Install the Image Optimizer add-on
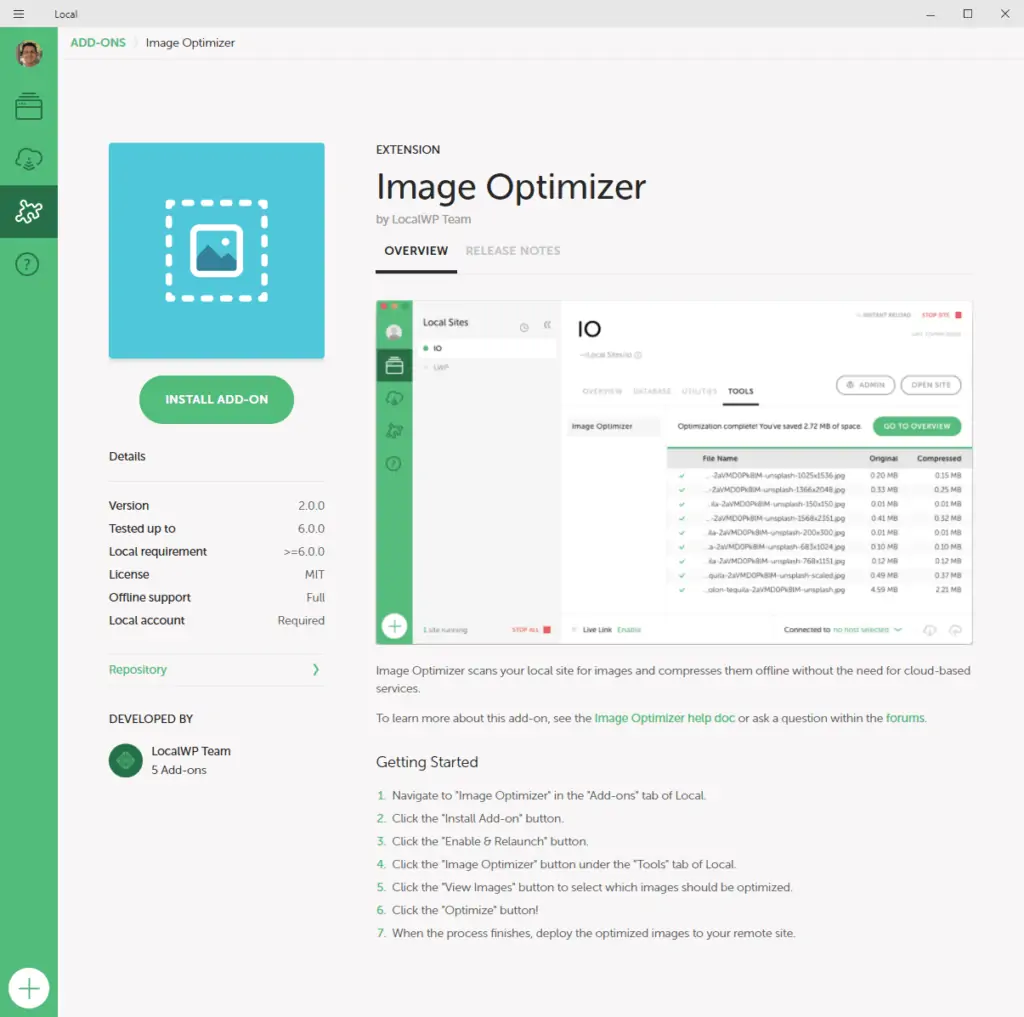 pyautogui.click(x=216, y=399)
